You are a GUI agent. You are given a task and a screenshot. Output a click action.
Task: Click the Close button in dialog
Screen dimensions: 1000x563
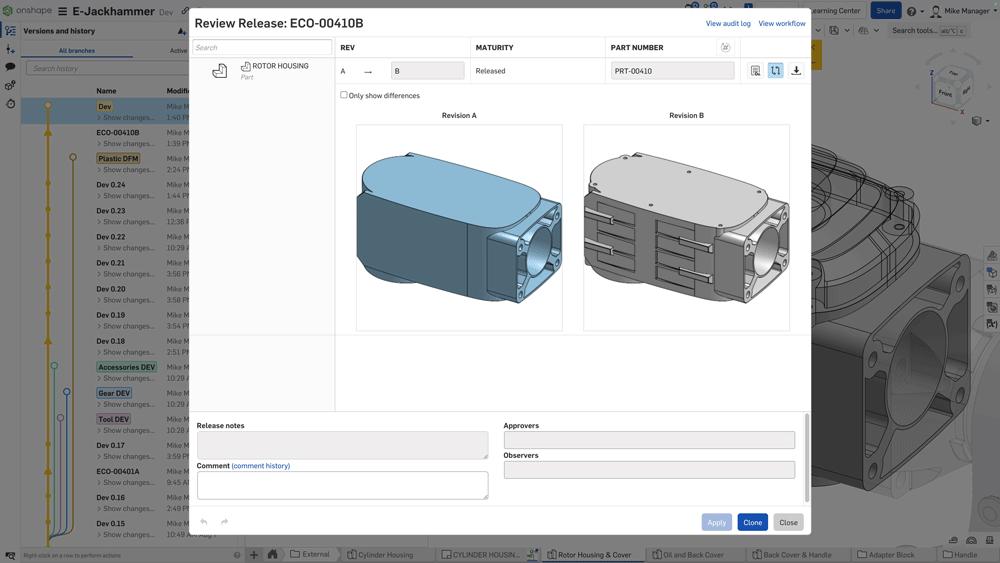pos(788,522)
